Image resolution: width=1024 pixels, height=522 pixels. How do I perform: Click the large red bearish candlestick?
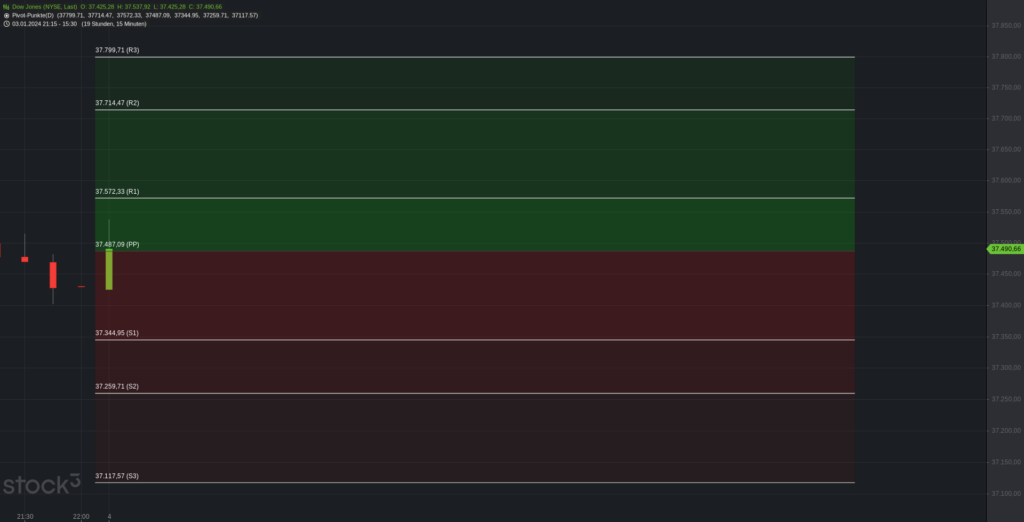[53, 275]
